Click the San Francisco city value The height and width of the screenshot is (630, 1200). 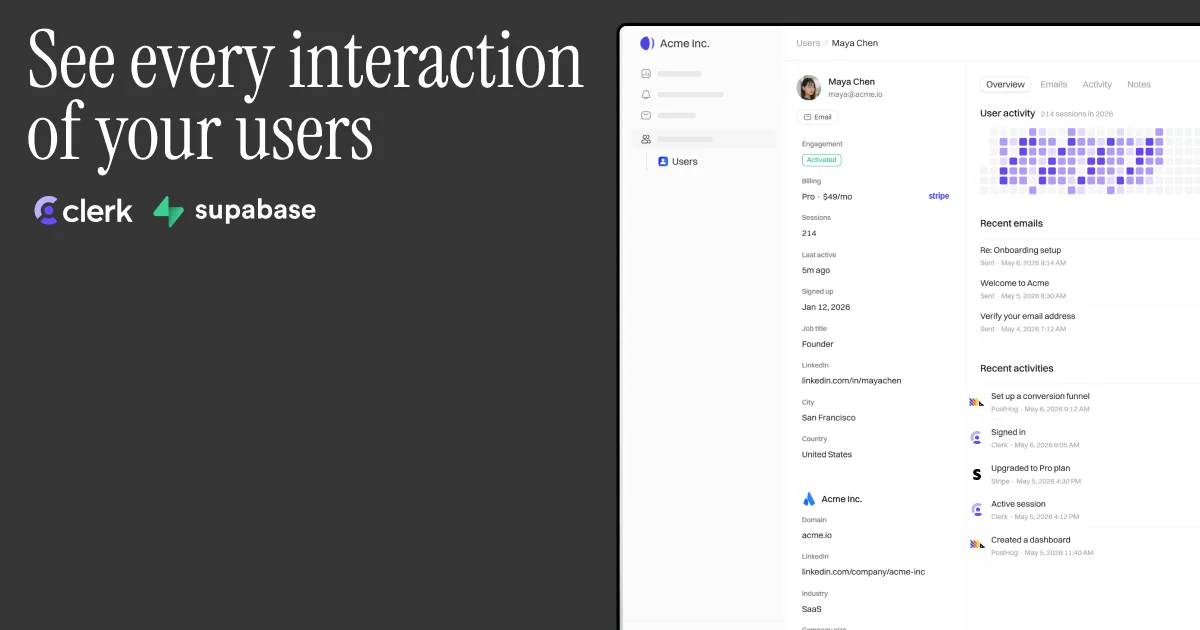pos(828,418)
